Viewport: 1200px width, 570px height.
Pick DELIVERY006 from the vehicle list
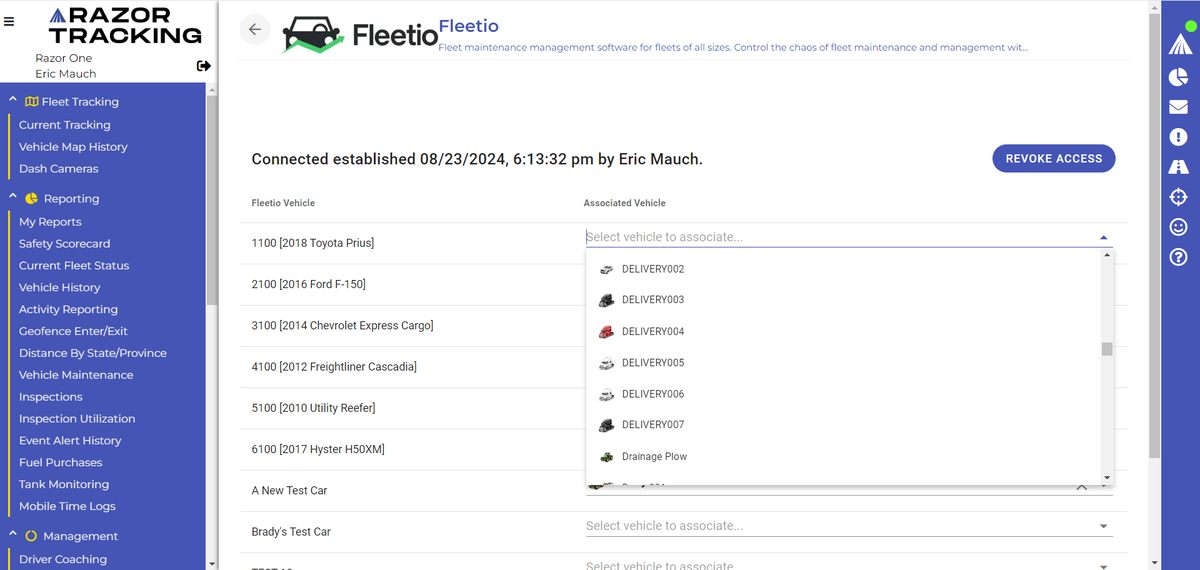tap(844, 394)
